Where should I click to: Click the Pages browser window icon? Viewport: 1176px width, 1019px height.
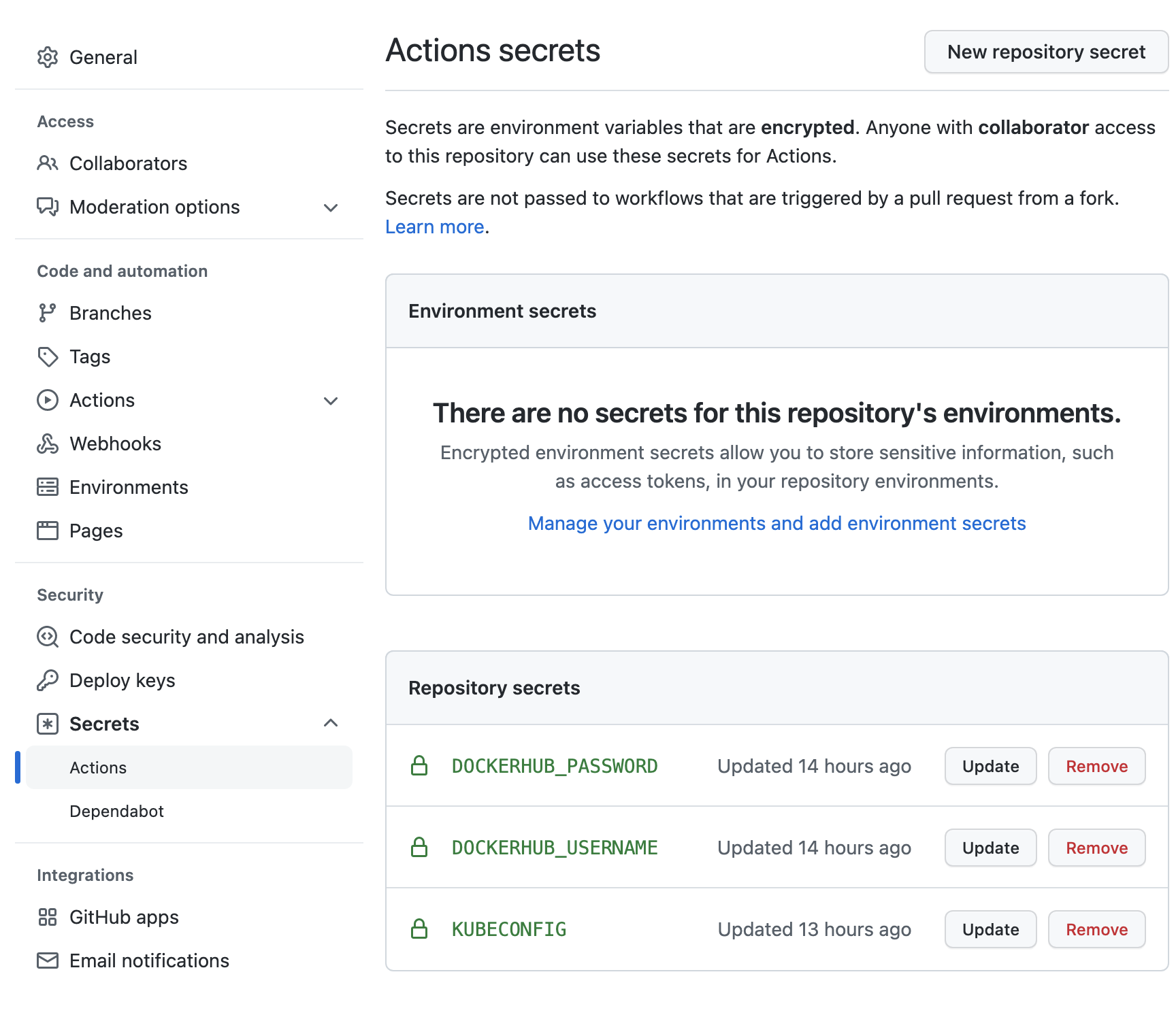tap(48, 531)
